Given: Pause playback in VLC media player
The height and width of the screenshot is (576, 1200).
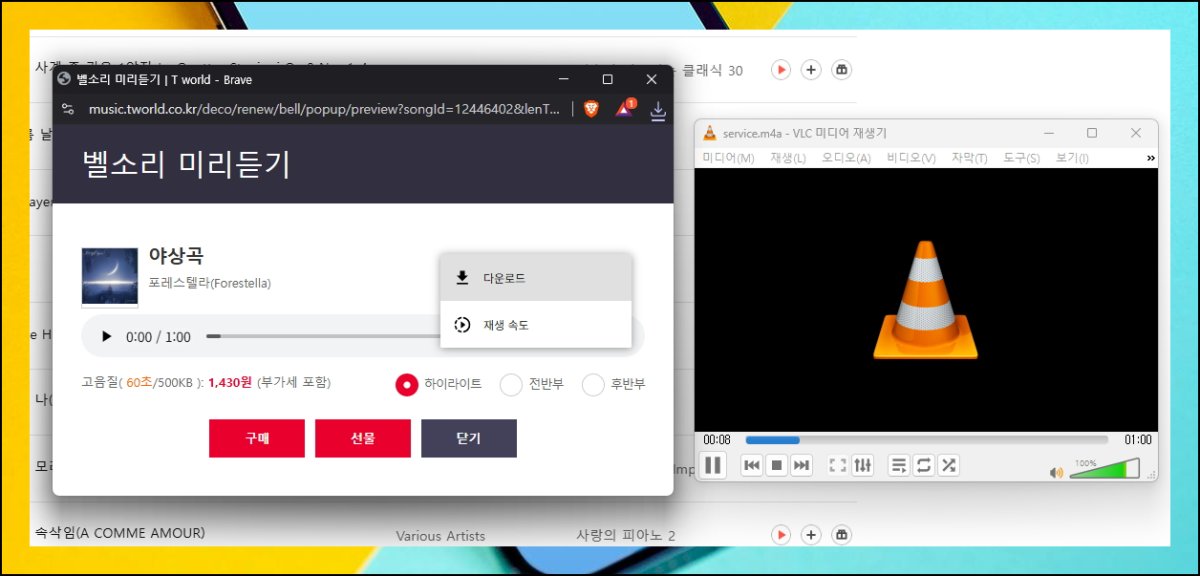Looking at the screenshot, I should click(x=713, y=465).
